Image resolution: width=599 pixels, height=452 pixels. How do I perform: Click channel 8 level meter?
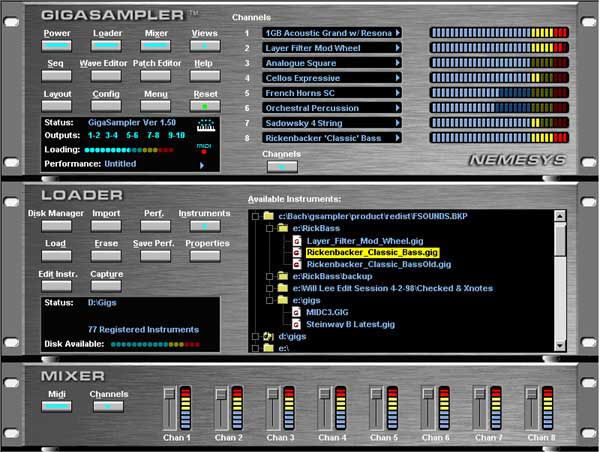(499, 138)
